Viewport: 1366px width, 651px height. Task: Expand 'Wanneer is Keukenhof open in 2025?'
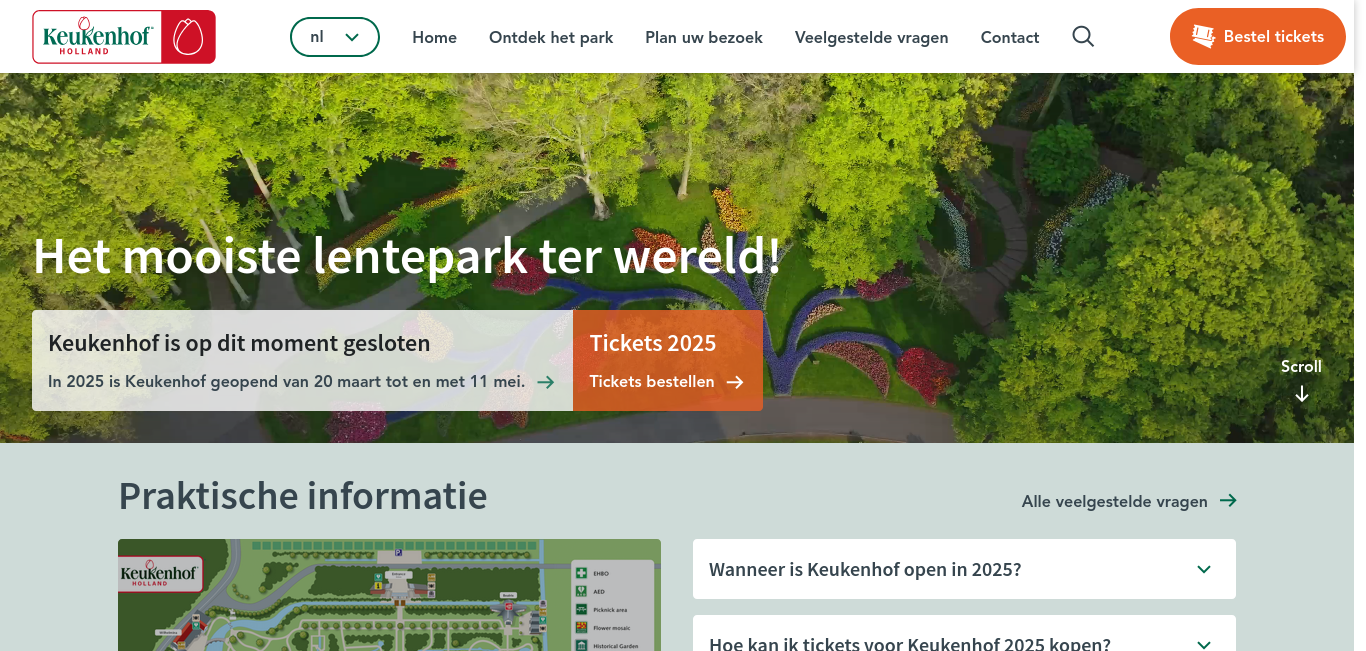(964, 569)
